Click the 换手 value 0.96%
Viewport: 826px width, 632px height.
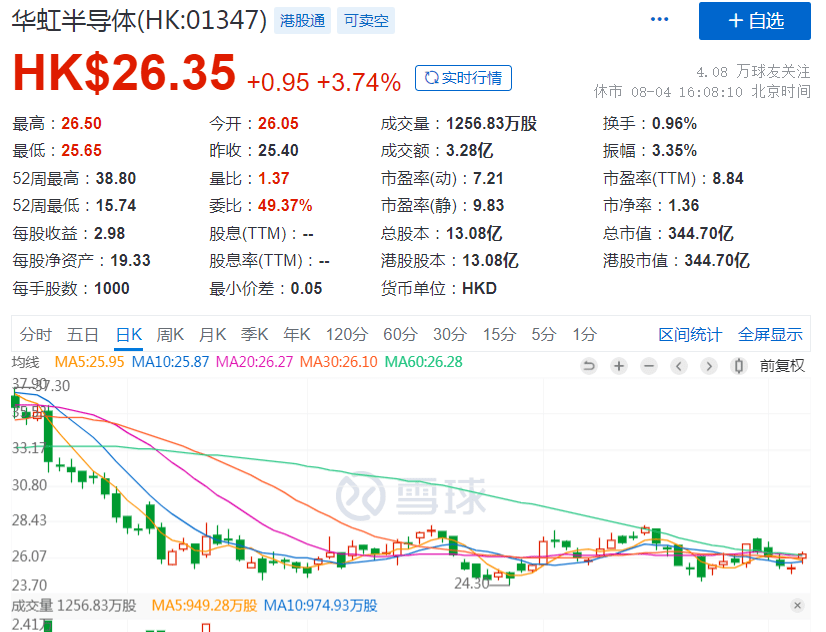pyautogui.click(x=674, y=124)
